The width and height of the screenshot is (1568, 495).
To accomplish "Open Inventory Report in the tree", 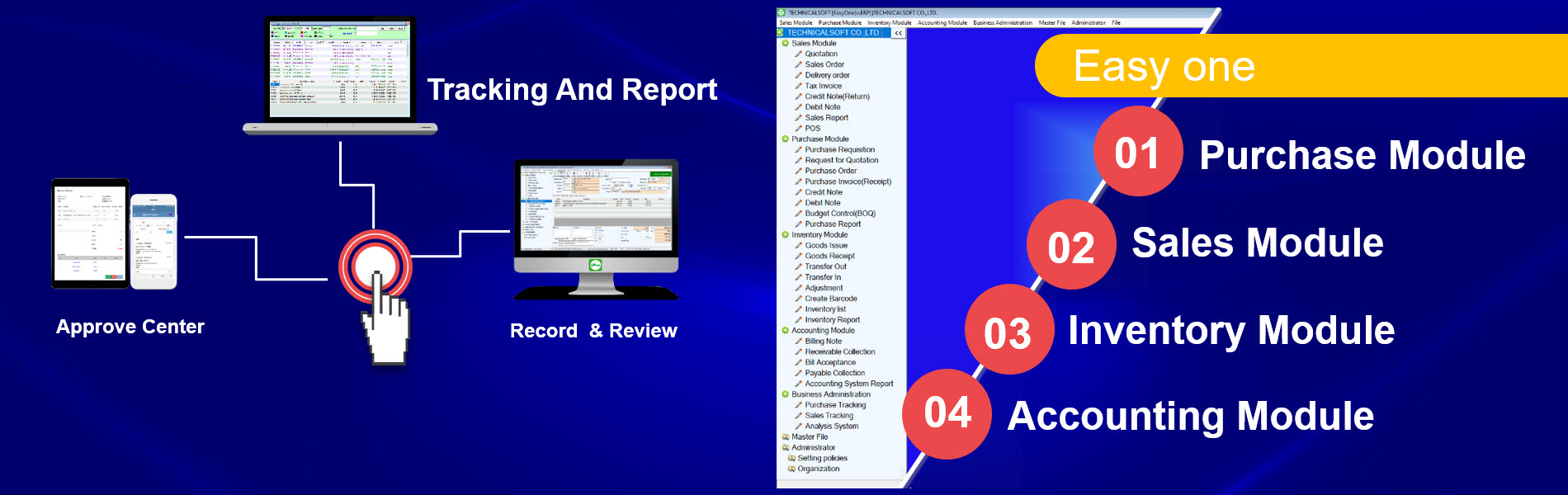I will pos(833,320).
